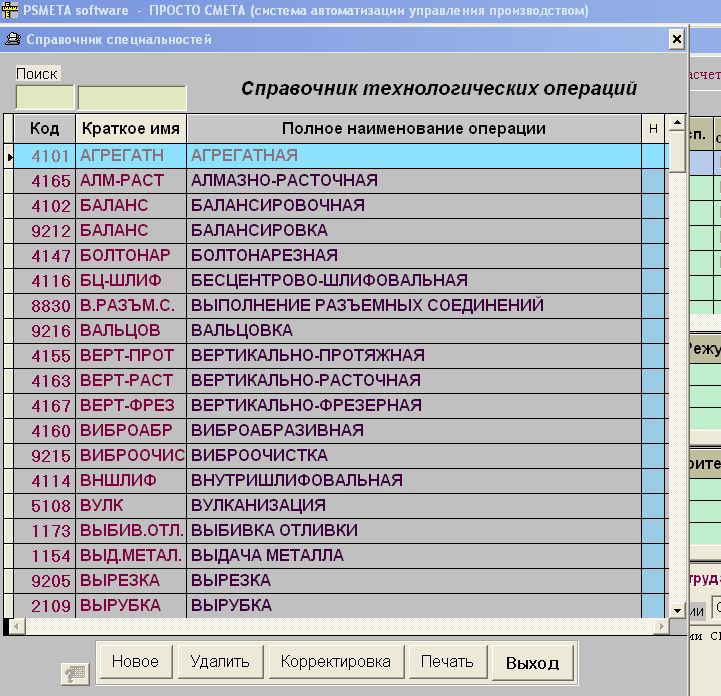This screenshot has height=696, width=721.
Task: Close the Справочник специальностей window
Action: [x=676, y=39]
